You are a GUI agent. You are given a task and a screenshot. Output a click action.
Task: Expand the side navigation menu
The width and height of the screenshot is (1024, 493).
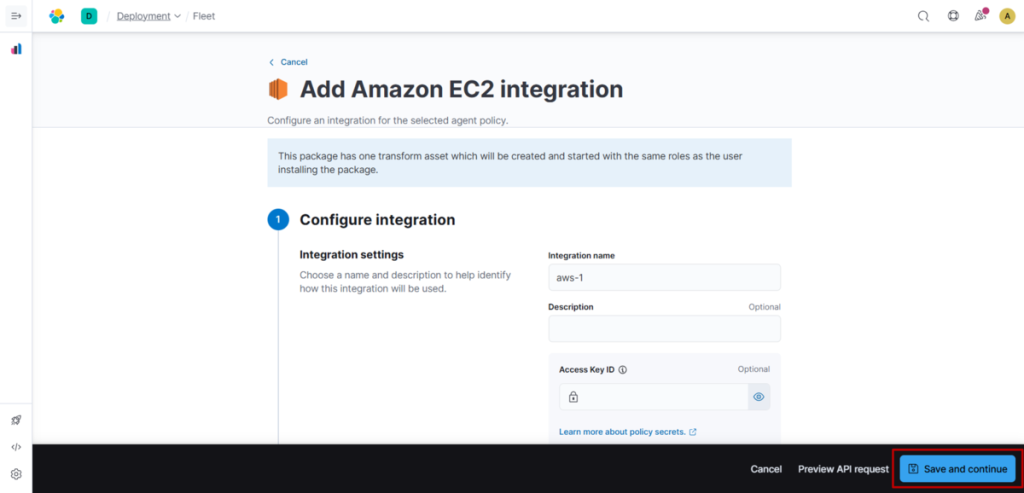pyautogui.click(x=16, y=16)
